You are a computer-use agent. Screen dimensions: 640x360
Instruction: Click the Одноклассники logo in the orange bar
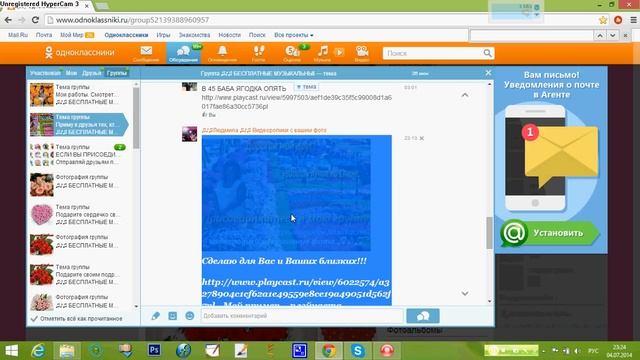click(x=79, y=53)
